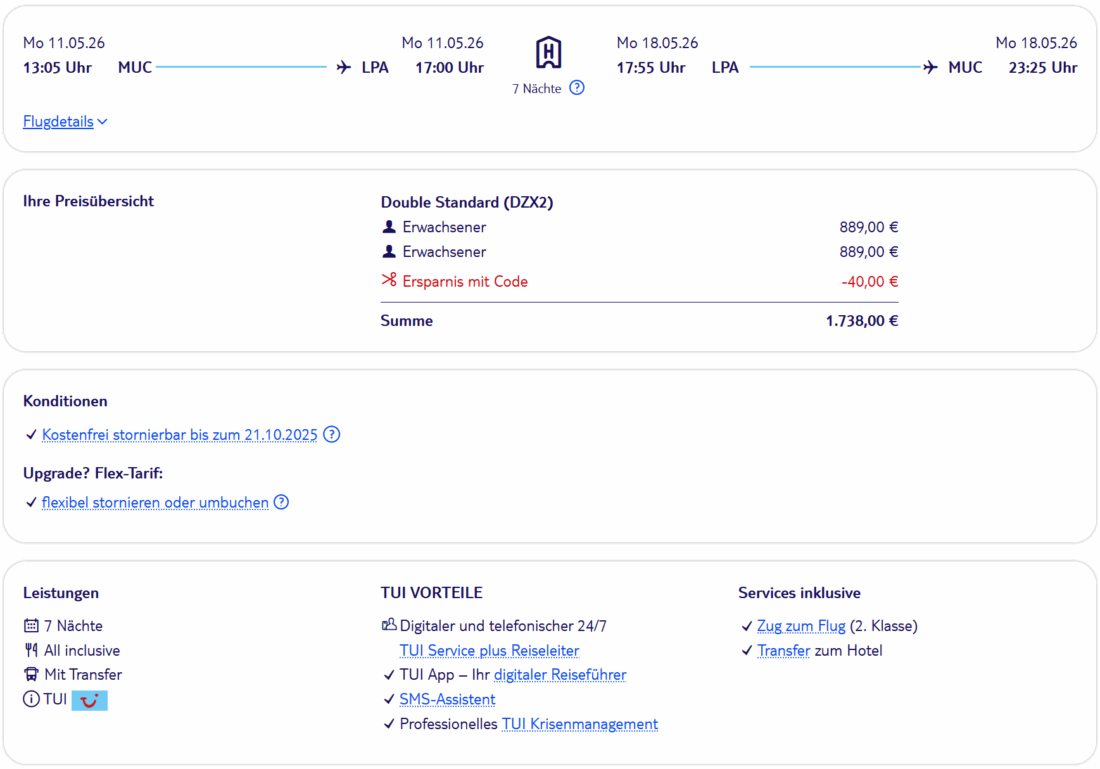Open flexibel stornieren oder umbuchen link
The image size is (1100, 769).
(155, 503)
